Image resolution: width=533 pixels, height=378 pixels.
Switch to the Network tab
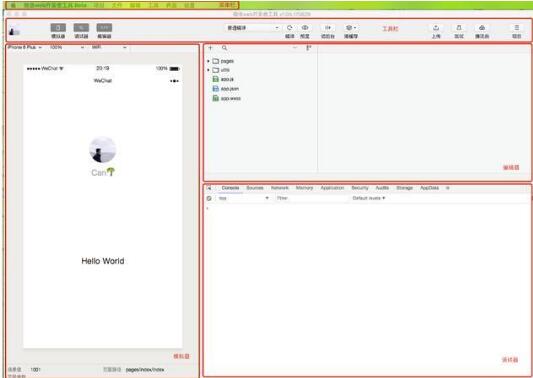point(279,188)
